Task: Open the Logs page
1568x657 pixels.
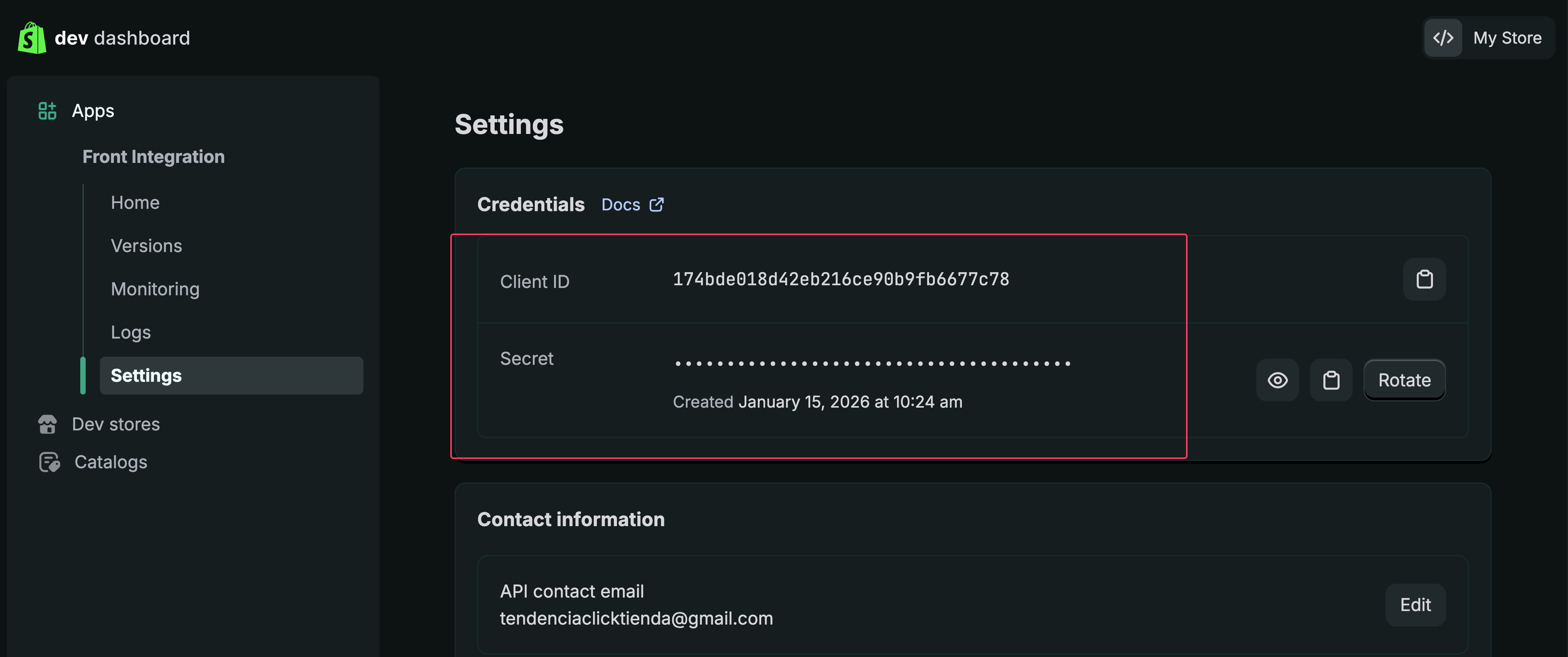Action: pyautogui.click(x=130, y=332)
